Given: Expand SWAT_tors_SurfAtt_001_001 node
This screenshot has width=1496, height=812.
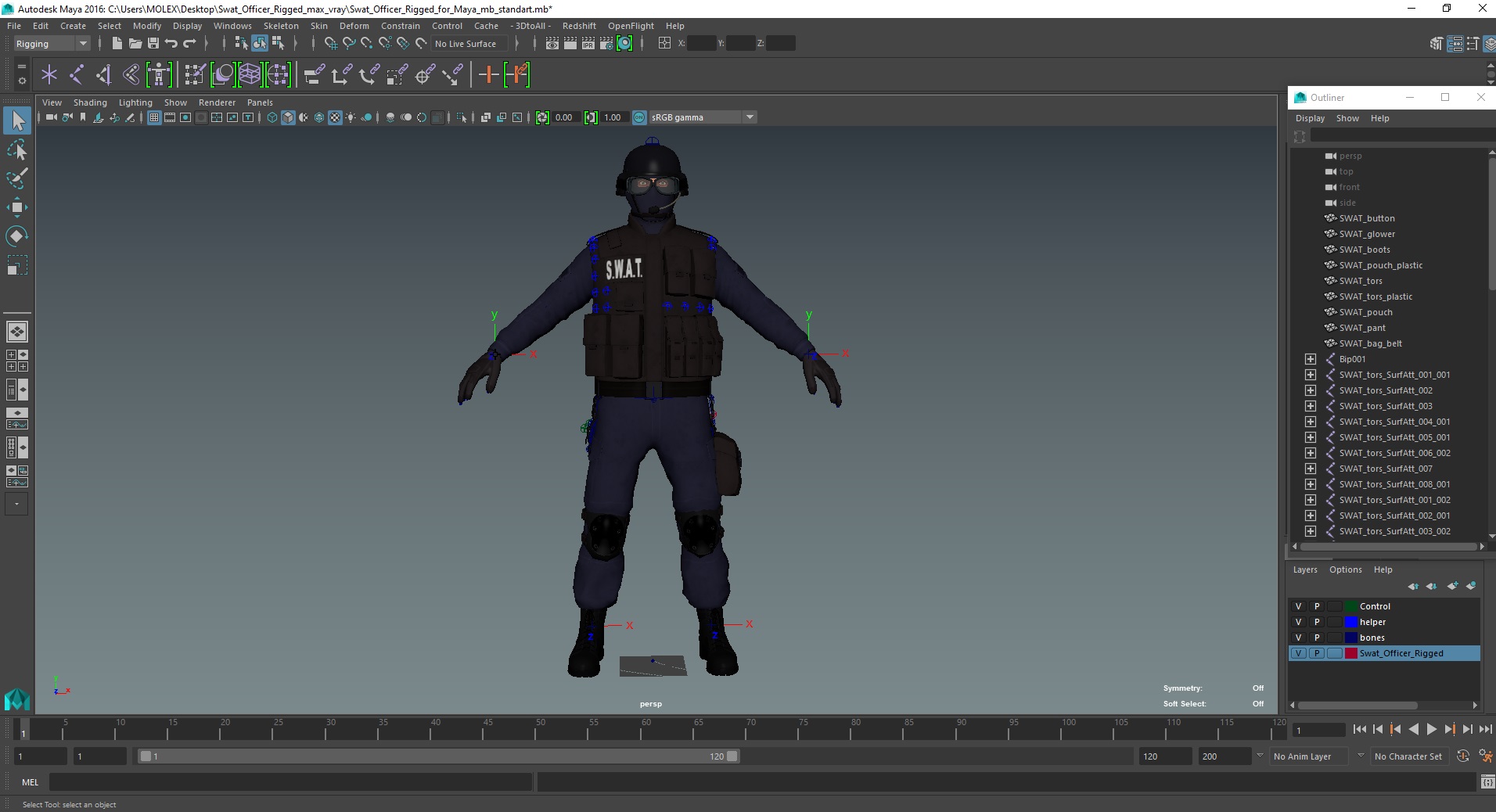Looking at the screenshot, I should [1311, 375].
